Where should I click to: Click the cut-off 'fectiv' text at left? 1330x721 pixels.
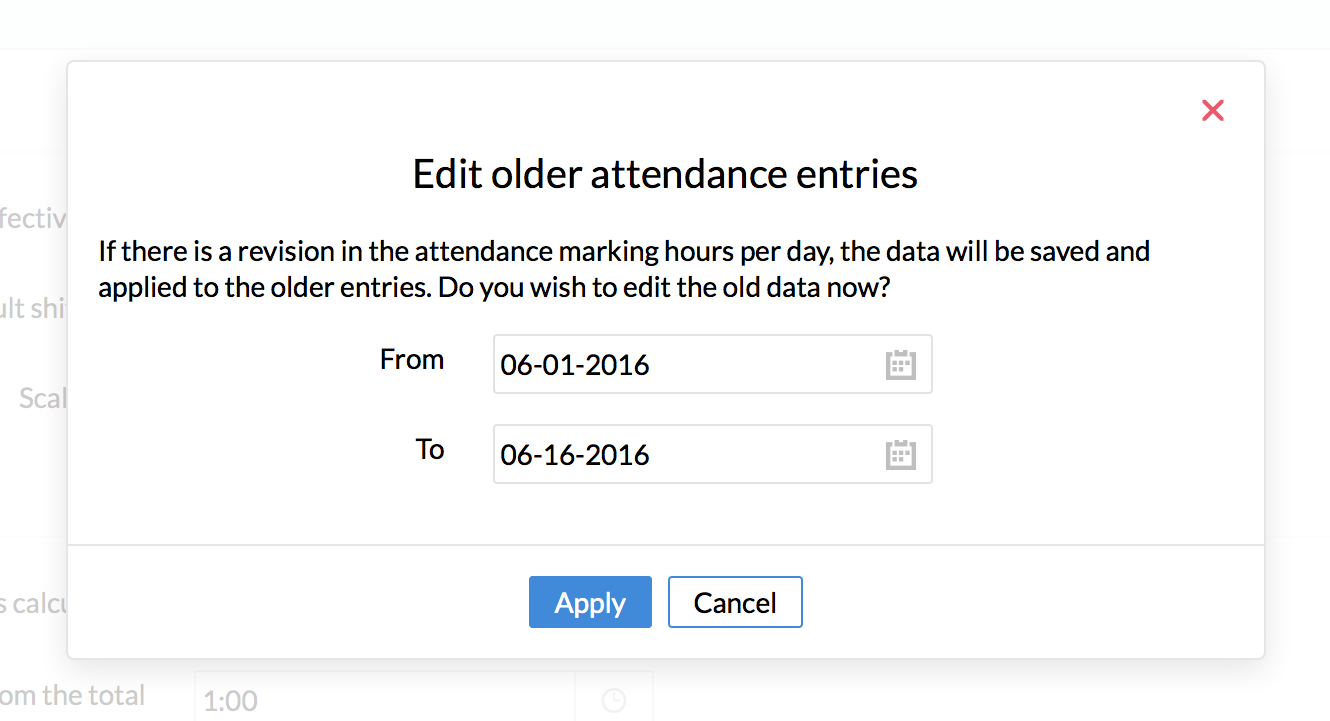(33, 218)
